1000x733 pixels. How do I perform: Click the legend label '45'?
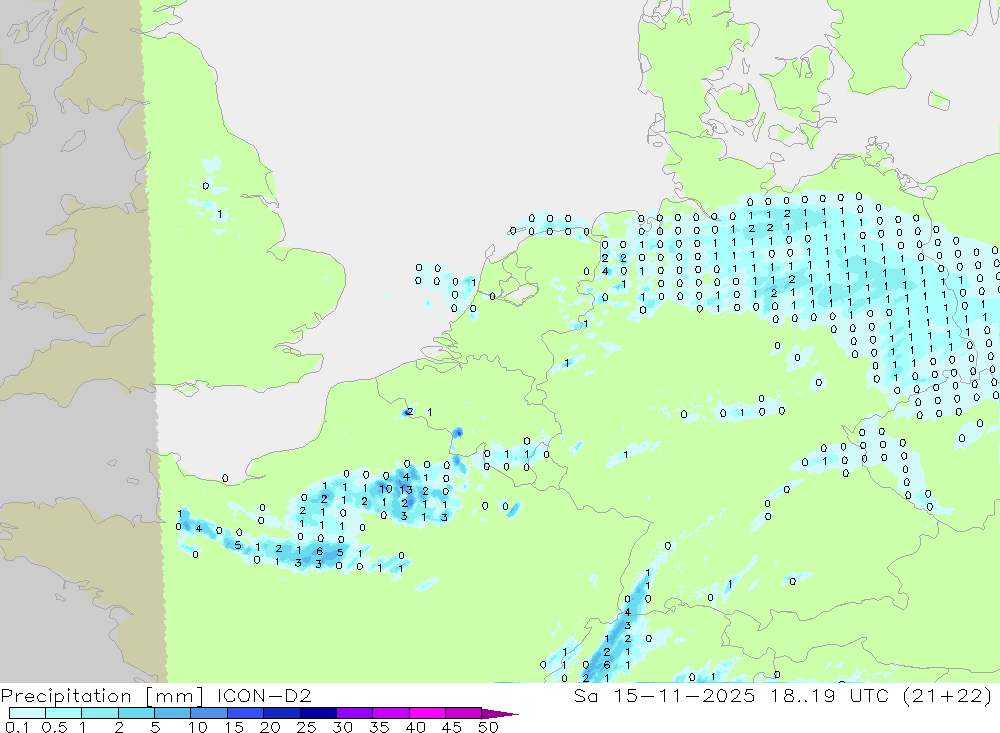tap(452, 727)
